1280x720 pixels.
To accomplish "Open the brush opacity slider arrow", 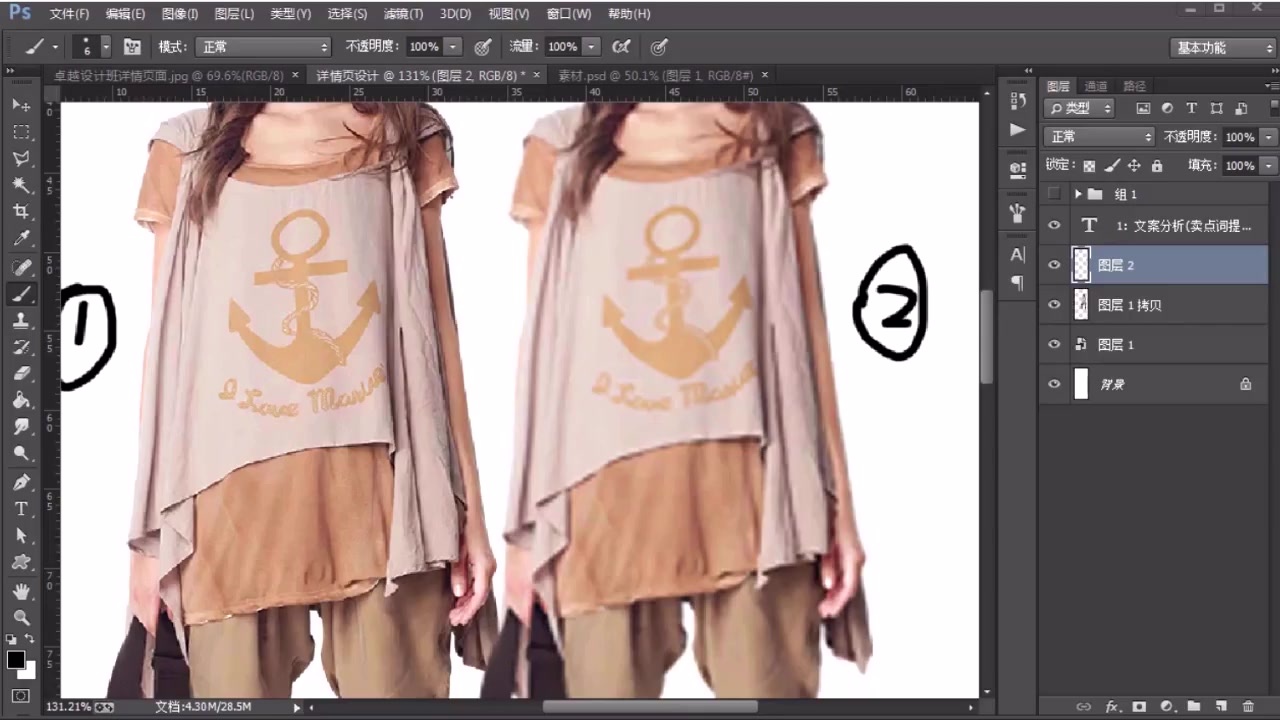I will tap(453, 47).
